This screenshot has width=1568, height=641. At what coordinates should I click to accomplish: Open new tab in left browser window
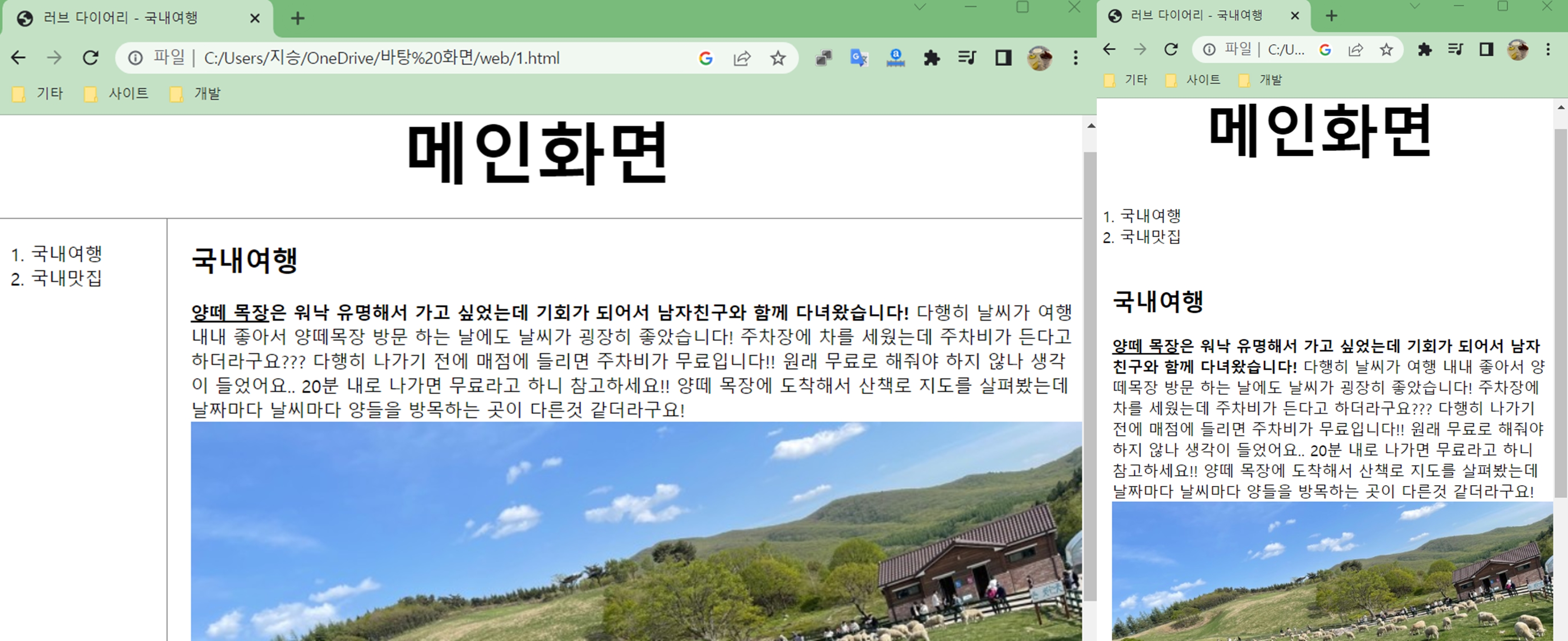[297, 18]
